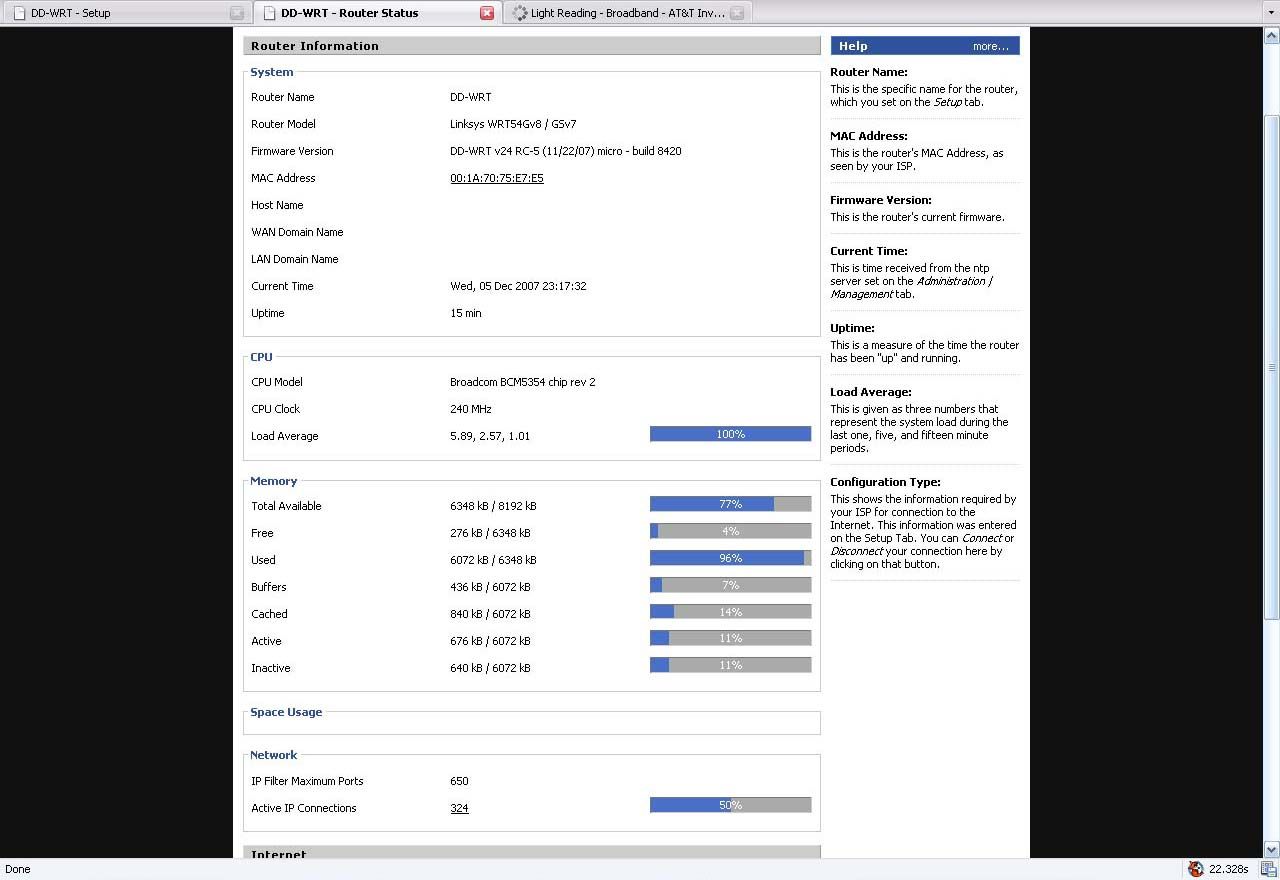This screenshot has width=1280, height=880.
Task: Click the 'LAN Domain Name' label
Action: pos(295,259)
